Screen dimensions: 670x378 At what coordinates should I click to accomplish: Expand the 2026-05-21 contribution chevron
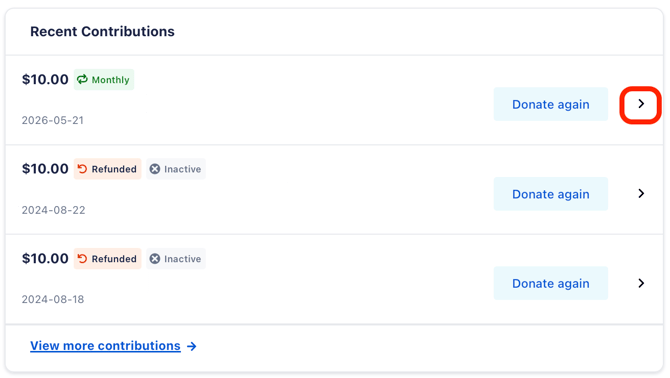coord(641,104)
